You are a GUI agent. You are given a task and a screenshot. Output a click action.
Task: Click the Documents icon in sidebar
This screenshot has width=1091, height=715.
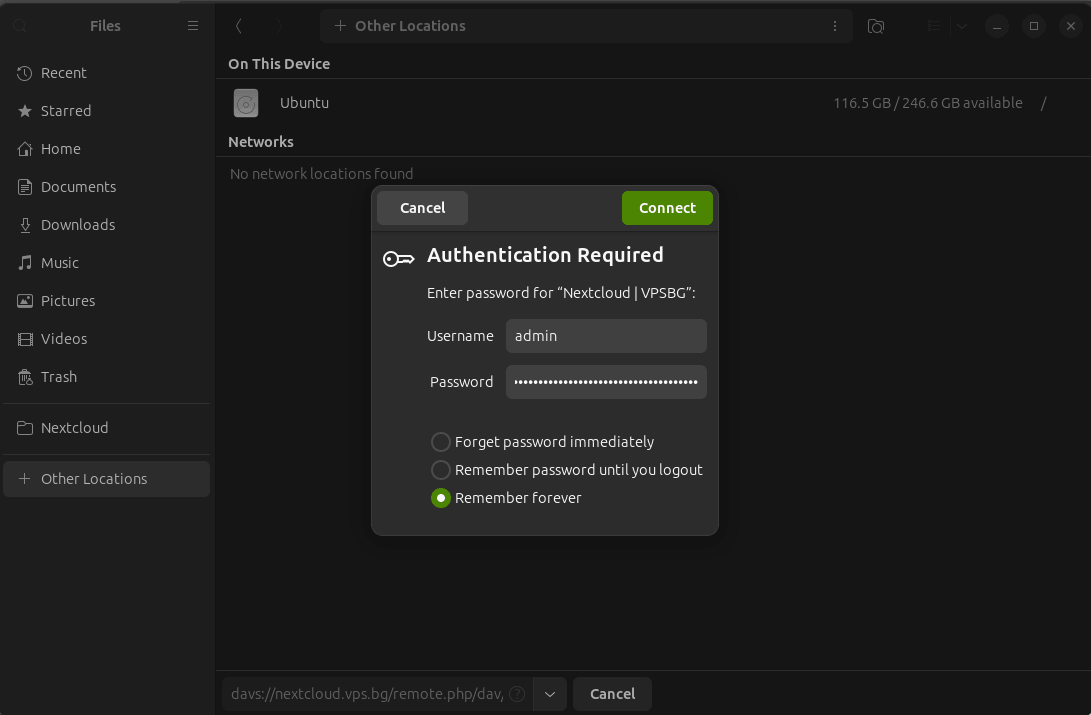pos(25,186)
